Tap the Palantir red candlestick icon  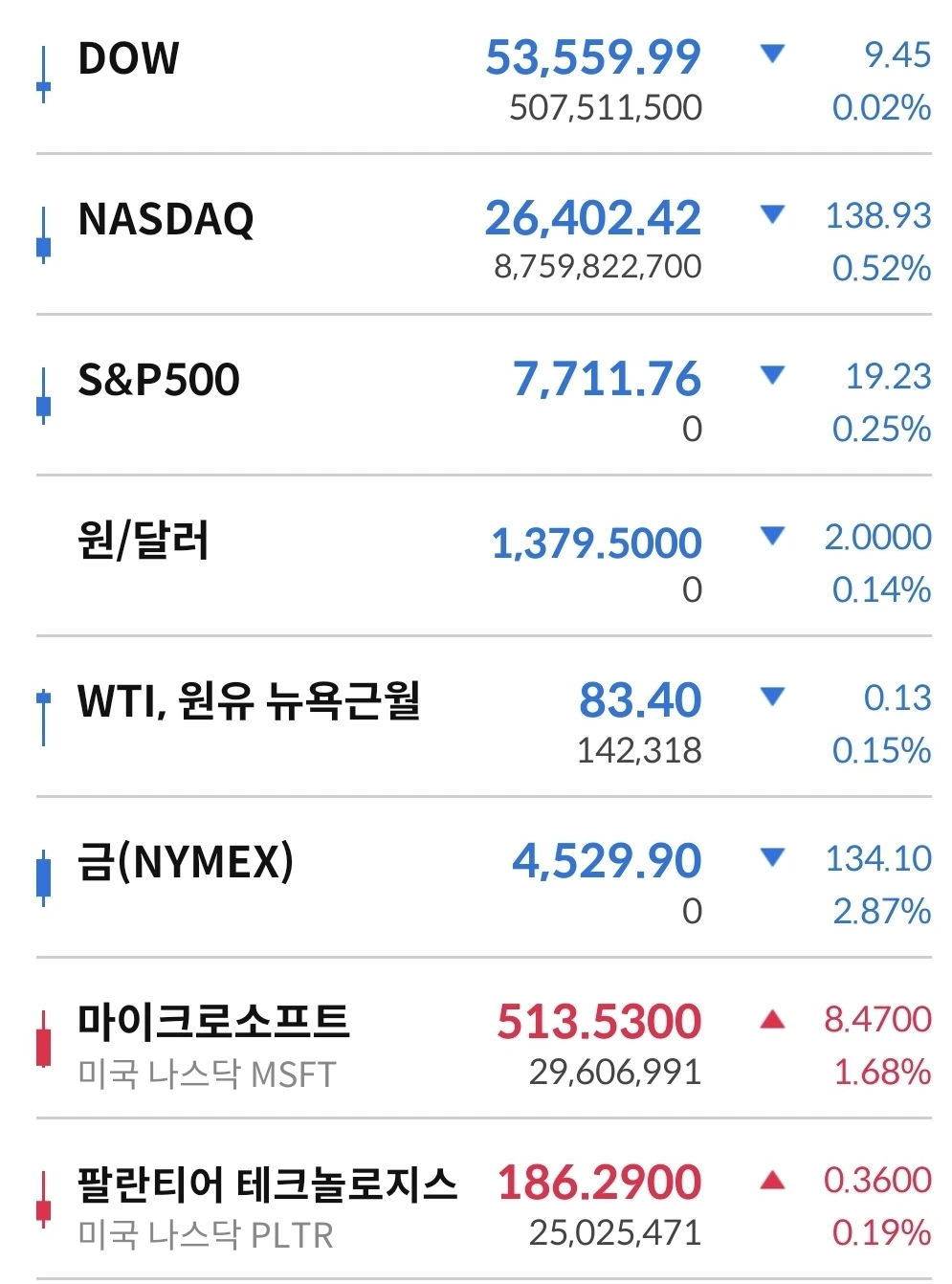point(43,1200)
